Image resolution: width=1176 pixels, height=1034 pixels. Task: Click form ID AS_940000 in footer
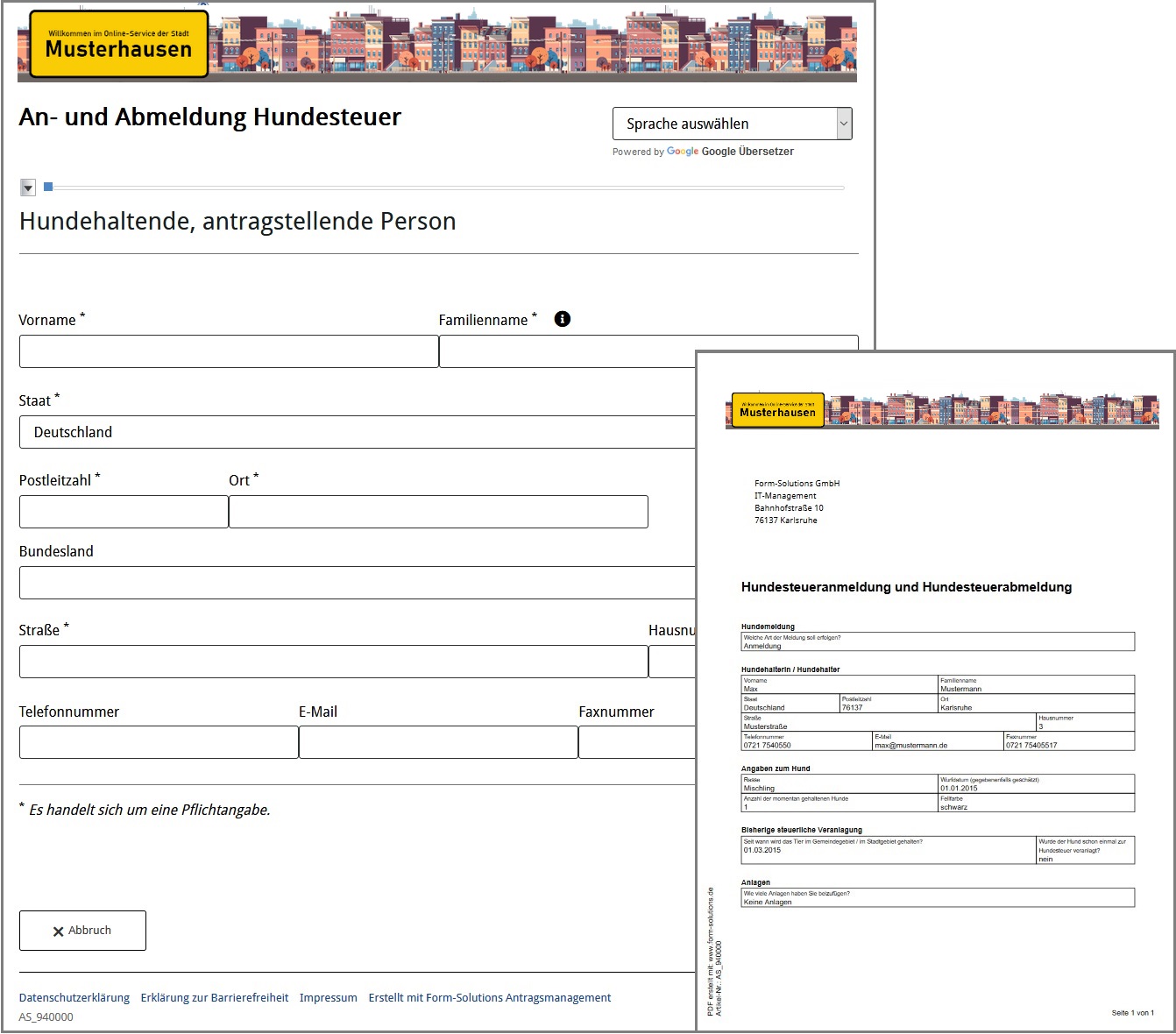point(46,1017)
